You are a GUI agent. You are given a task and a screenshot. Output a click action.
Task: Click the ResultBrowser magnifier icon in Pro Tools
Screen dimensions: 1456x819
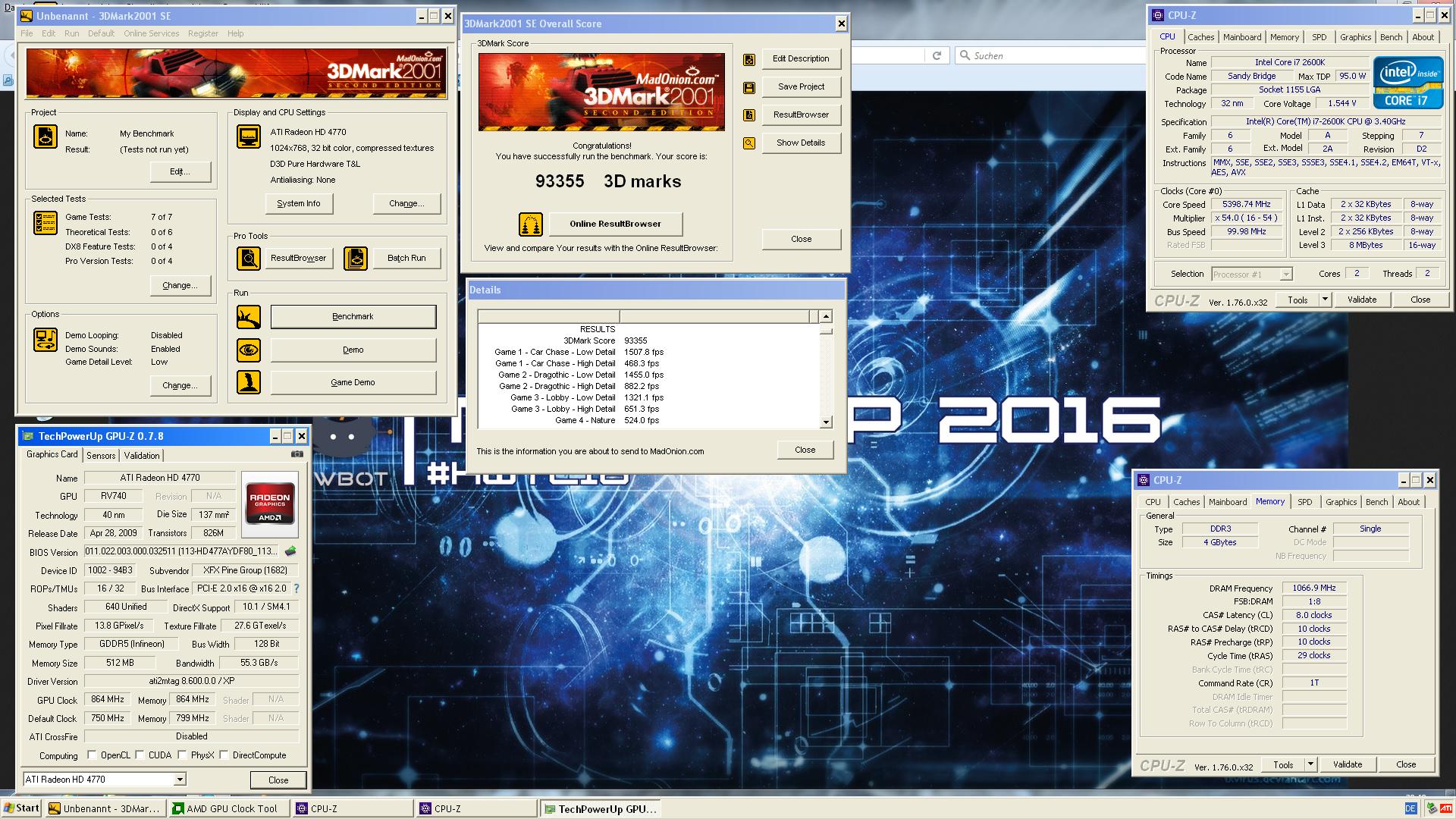tap(249, 259)
